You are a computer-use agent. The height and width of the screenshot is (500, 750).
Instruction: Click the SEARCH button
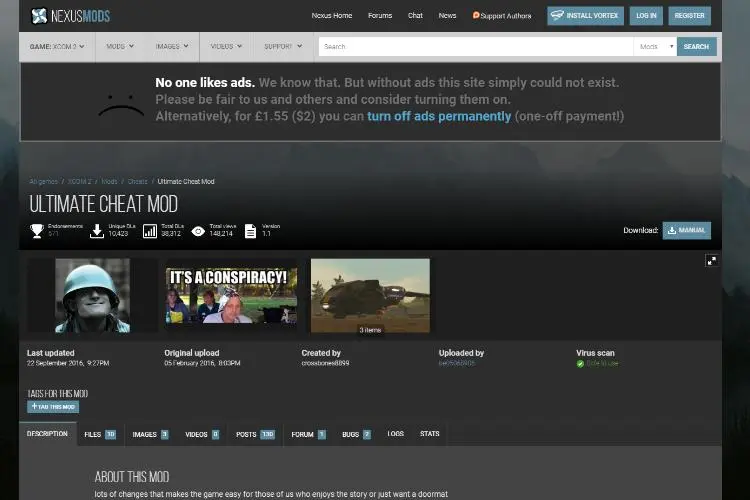(x=696, y=46)
